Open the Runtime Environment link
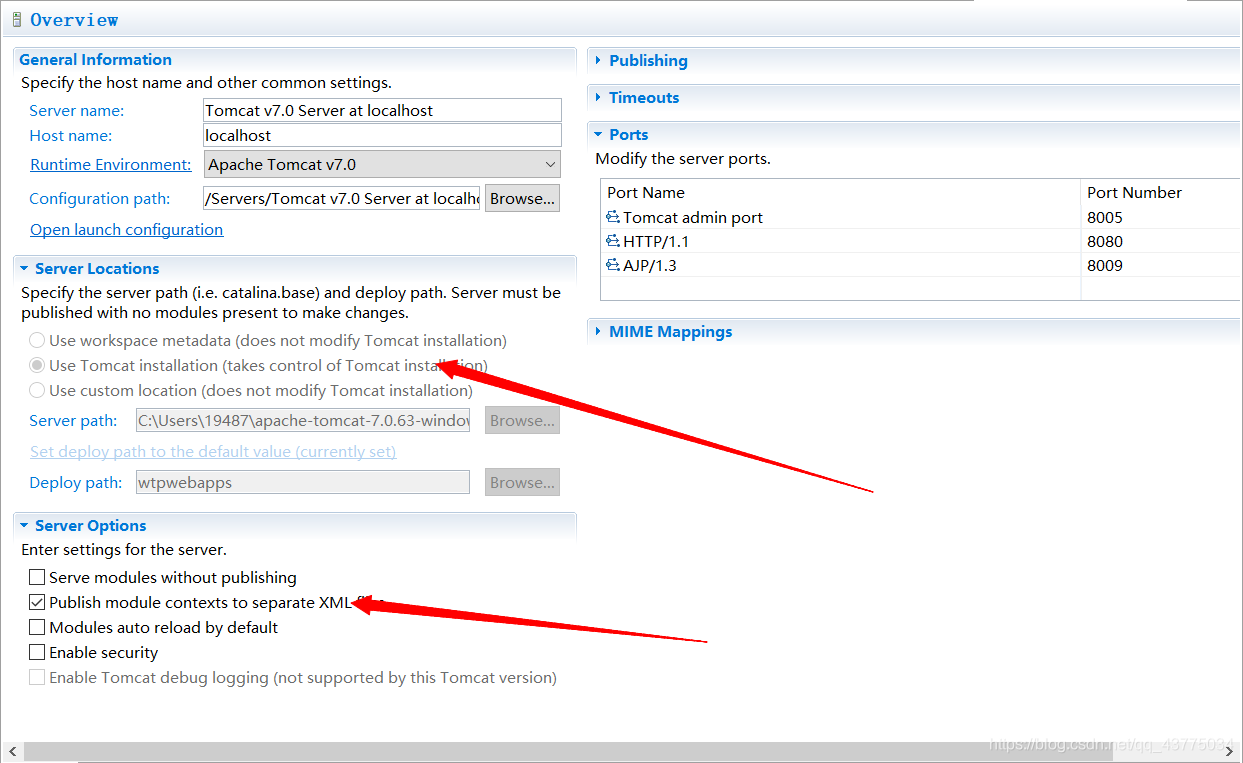 [110, 164]
